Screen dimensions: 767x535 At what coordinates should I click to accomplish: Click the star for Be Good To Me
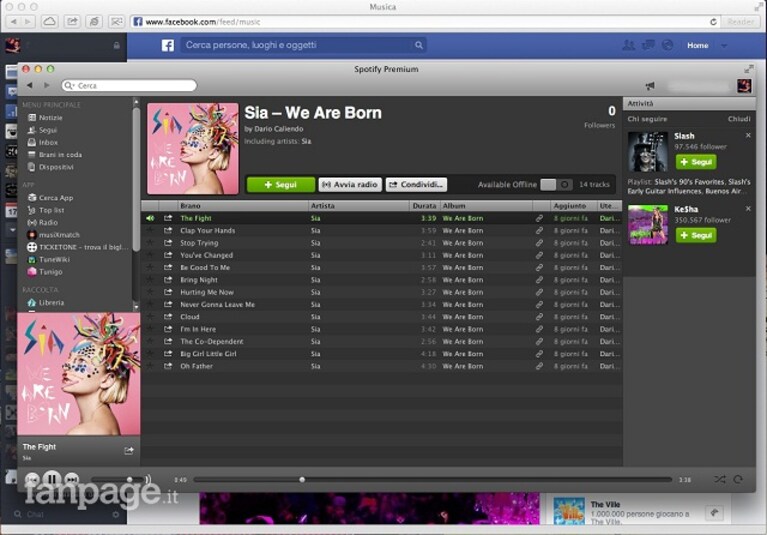pyautogui.click(x=150, y=267)
